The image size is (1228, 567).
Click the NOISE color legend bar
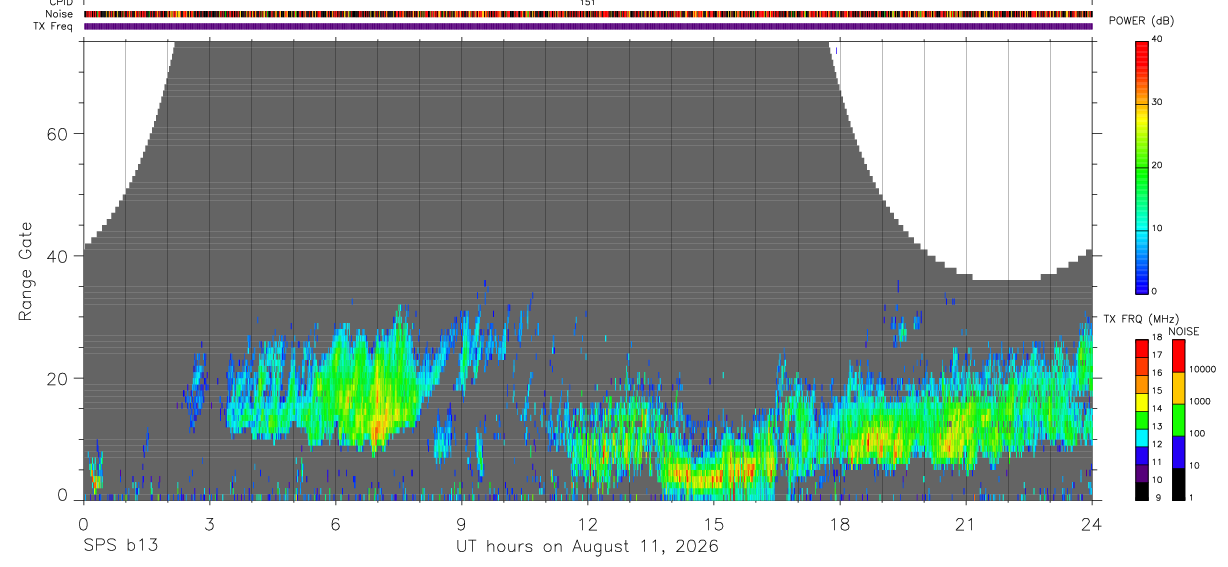(1178, 420)
